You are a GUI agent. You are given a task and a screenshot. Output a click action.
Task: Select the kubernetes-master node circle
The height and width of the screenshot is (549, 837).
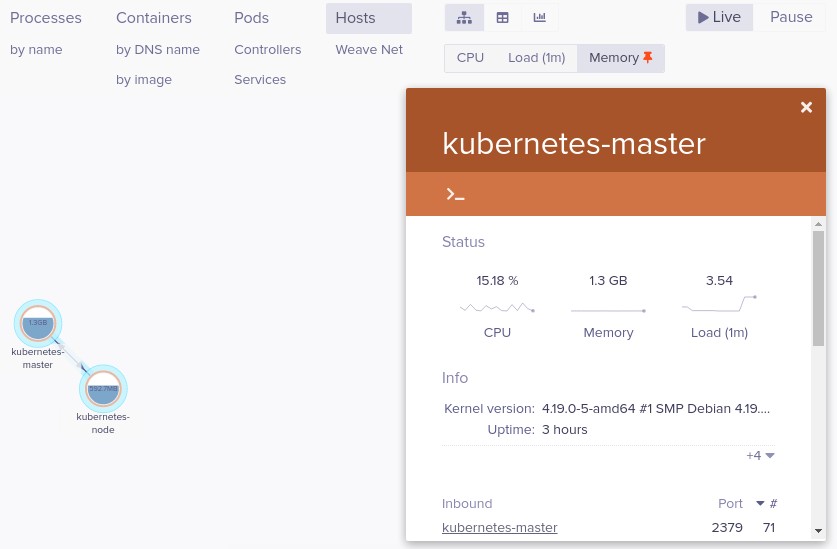[x=38, y=323]
